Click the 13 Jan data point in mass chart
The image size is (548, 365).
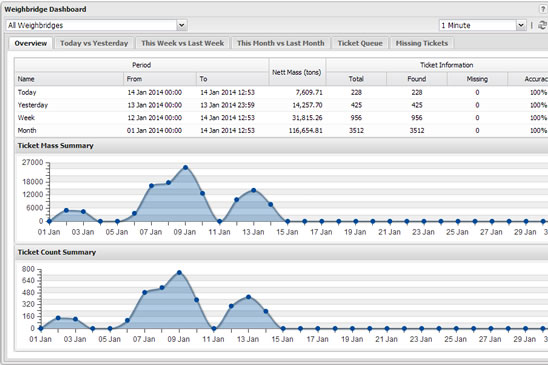click(x=253, y=190)
